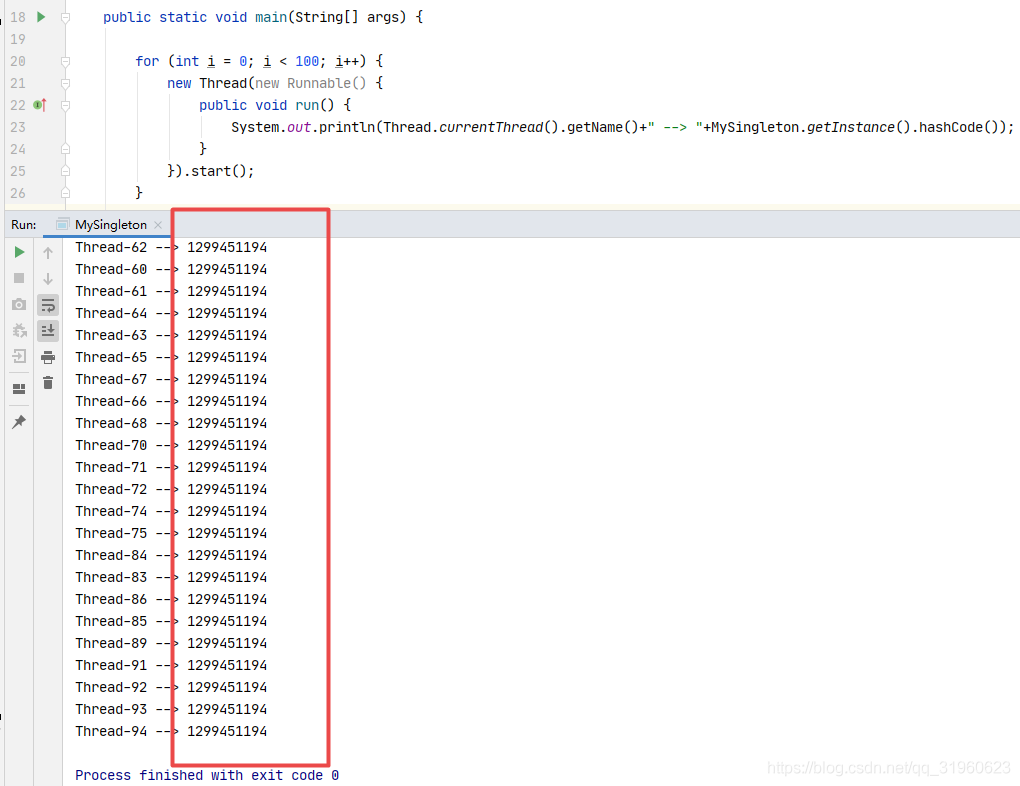Print the console output

pos(48,357)
